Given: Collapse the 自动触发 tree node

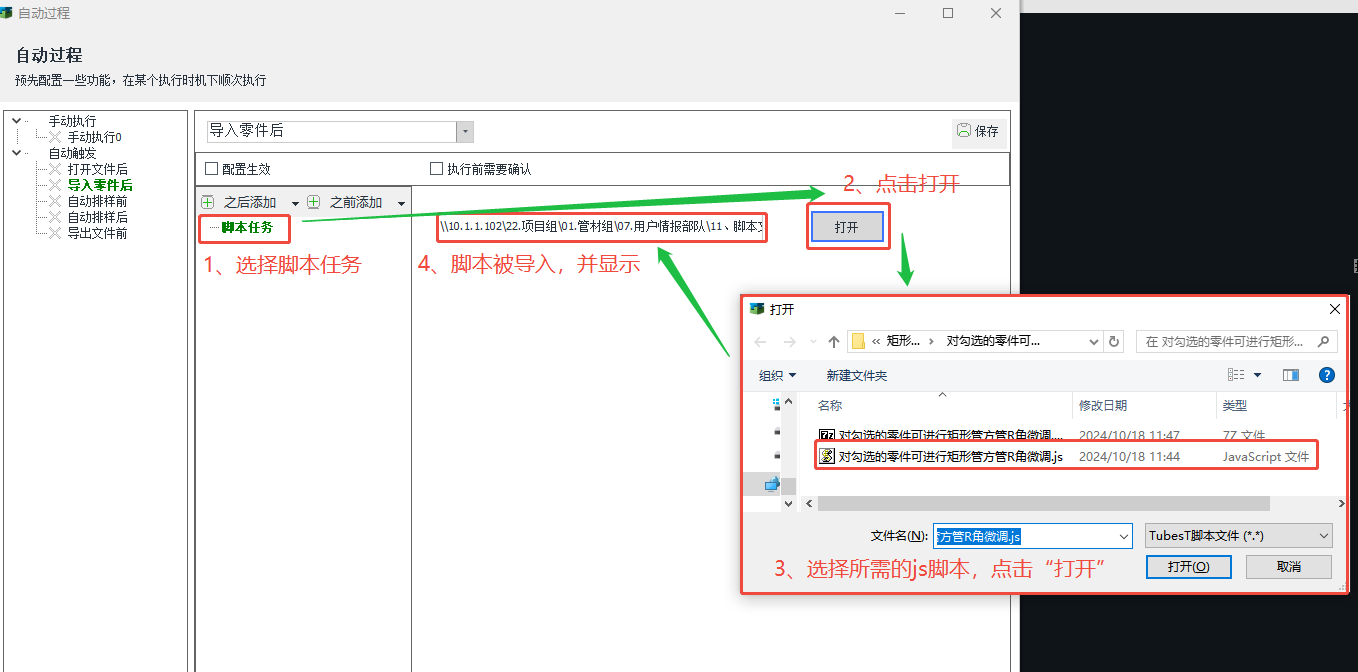Looking at the screenshot, I should click(x=17, y=153).
